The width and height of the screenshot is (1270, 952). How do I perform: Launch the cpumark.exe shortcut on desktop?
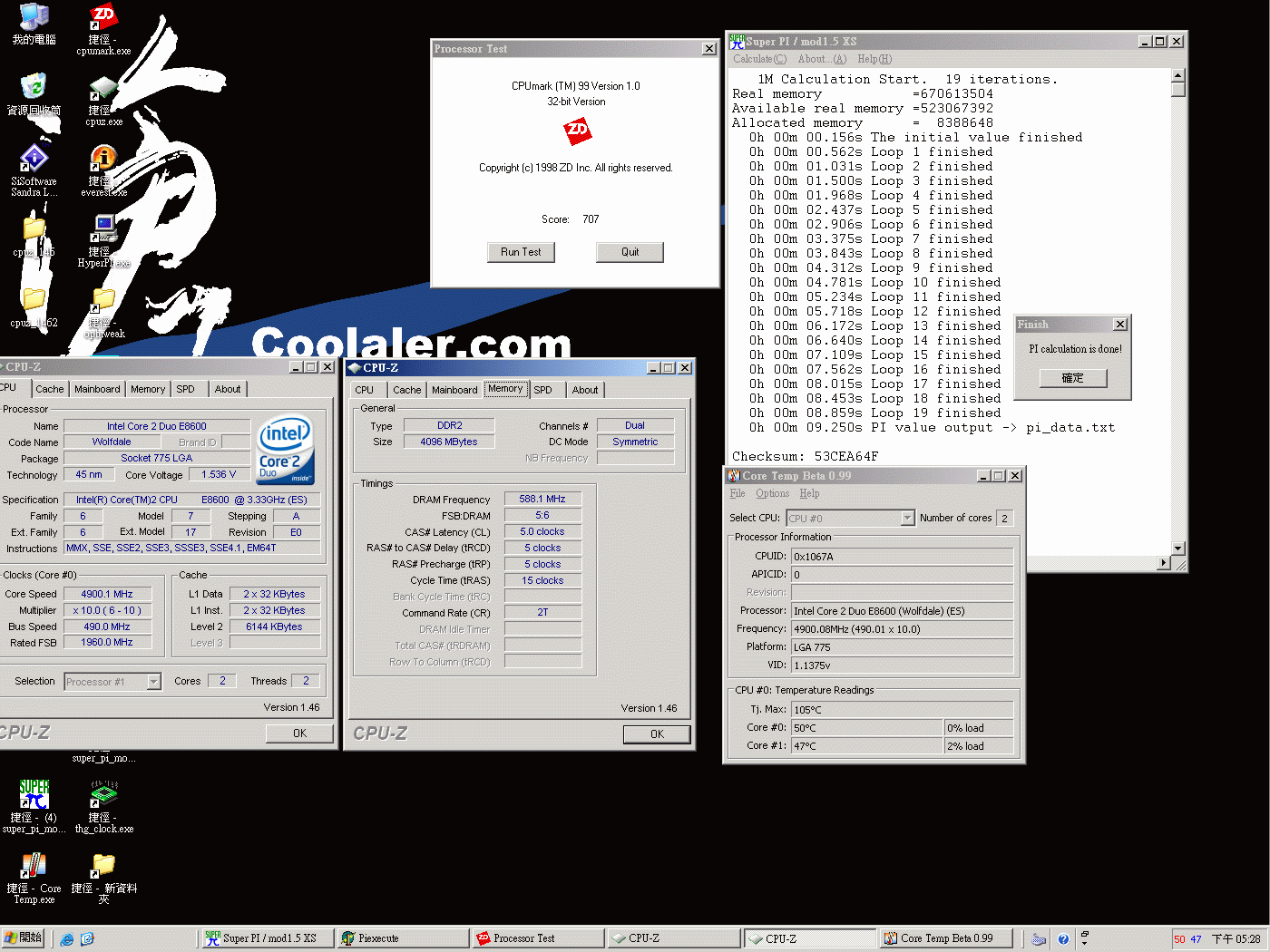(x=103, y=29)
